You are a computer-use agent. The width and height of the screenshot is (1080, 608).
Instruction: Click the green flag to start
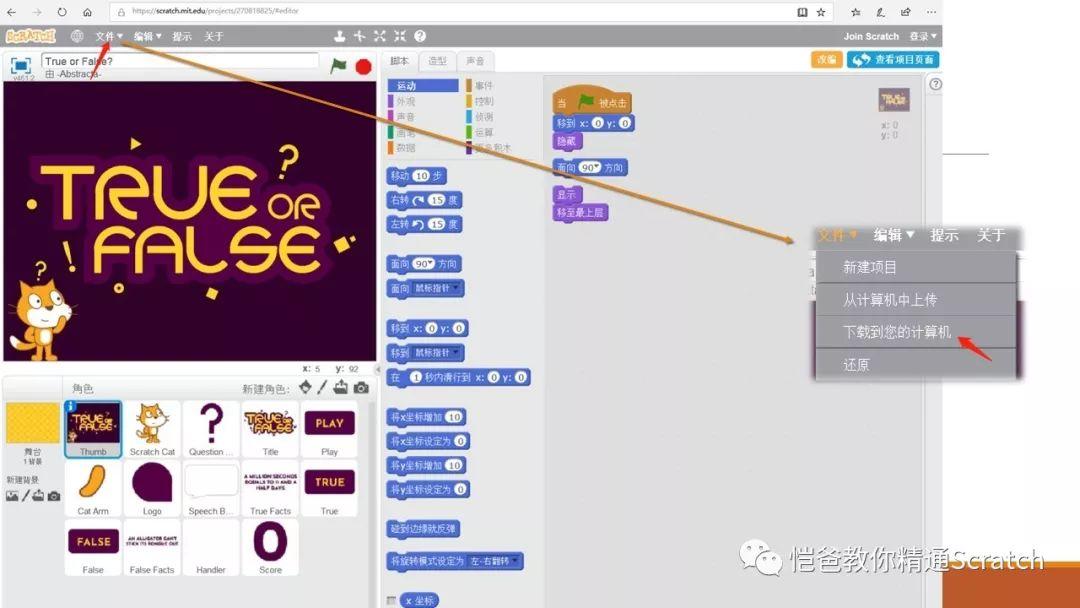pyautogui.click(x=338, y=65)
